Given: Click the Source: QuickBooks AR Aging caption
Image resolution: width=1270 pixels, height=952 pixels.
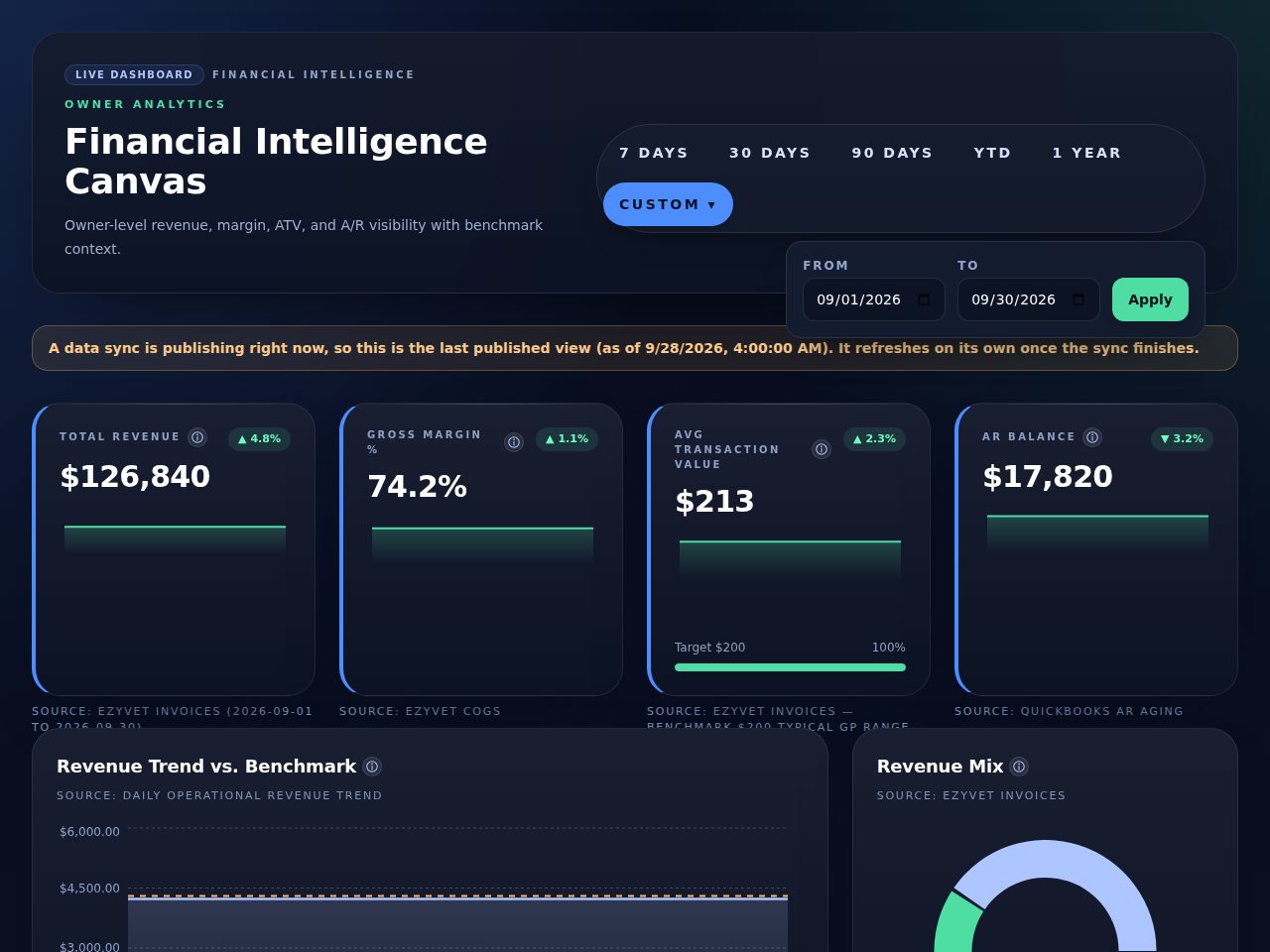Looking at the screenshot, I should tap(1069, 711).
